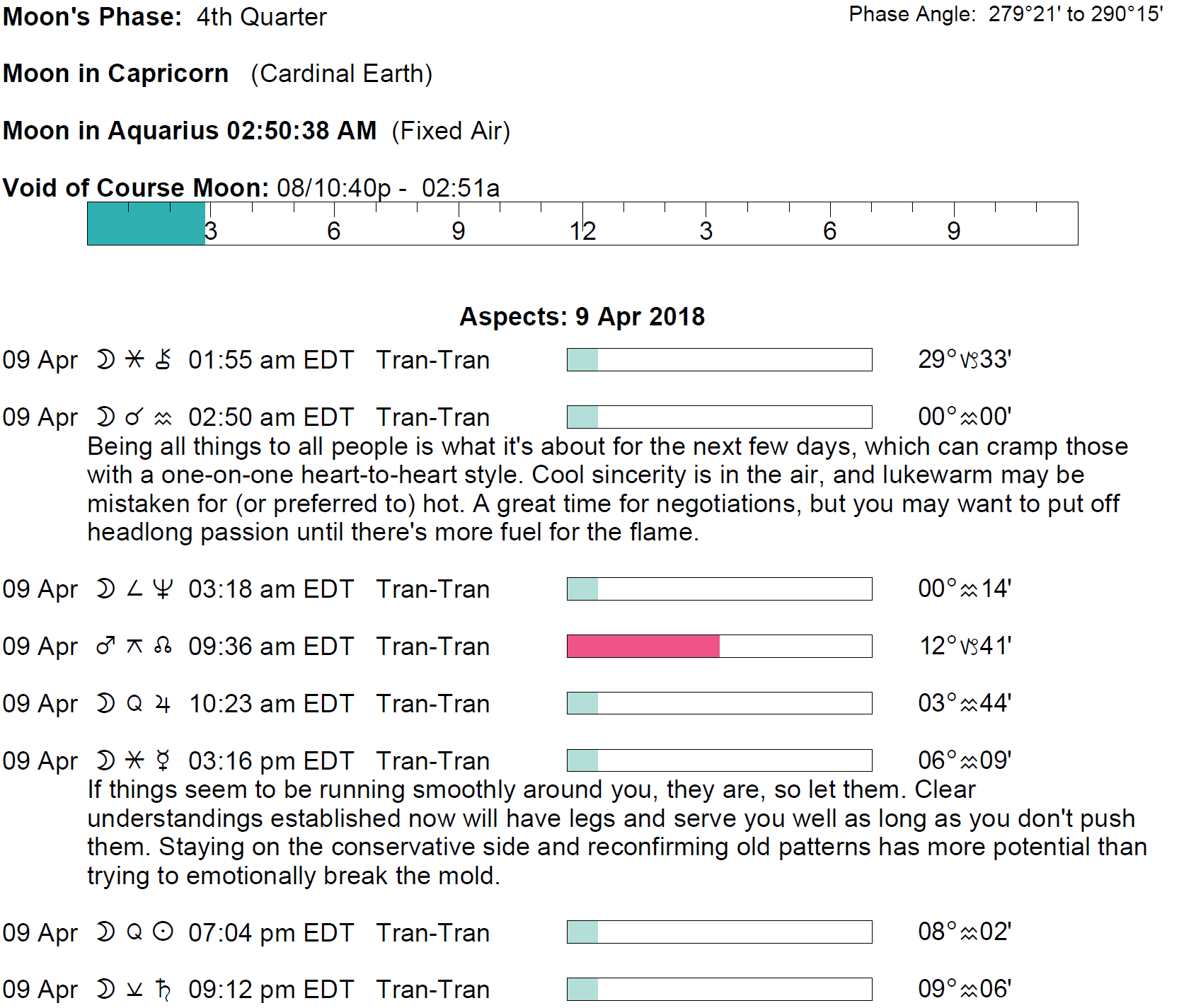Click the Jupiter glyph in the 10:23 am aspect
Image resolution: width=1179 pixels, height=1008 pixels.
point(163,704)
